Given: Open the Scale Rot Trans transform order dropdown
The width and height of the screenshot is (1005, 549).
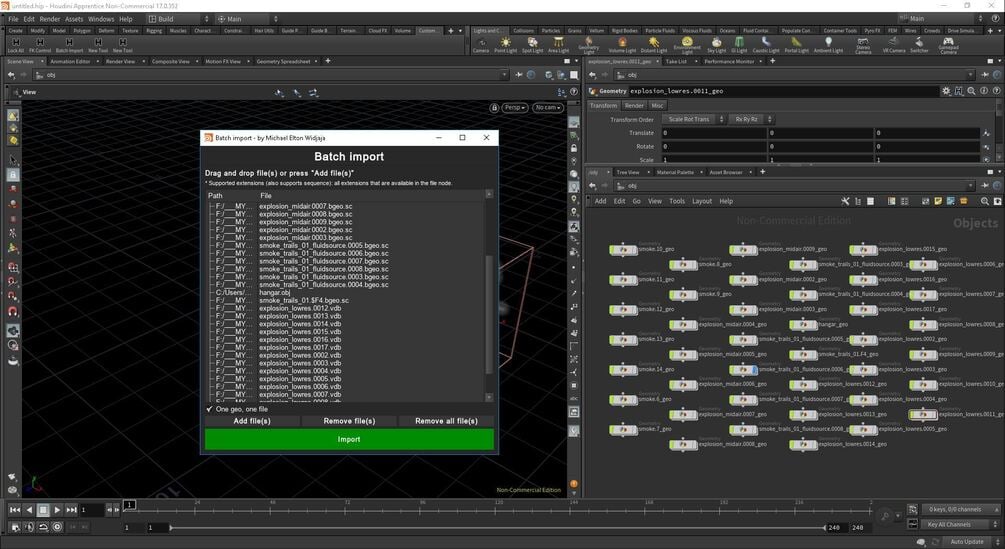Looking at the screenshot, I should pos(693,119).
